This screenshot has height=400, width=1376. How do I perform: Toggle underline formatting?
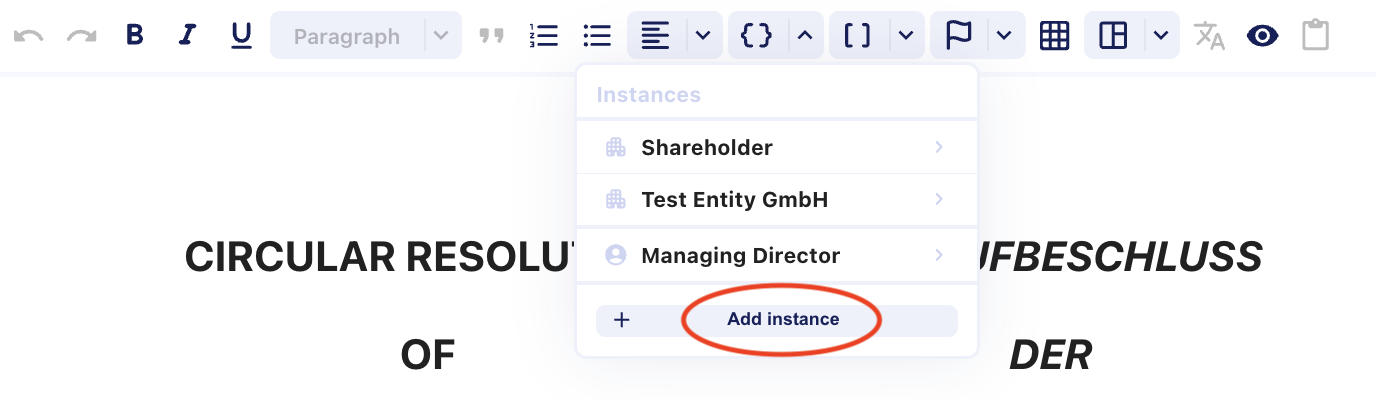pyautogui.click(x=241, y=36)
